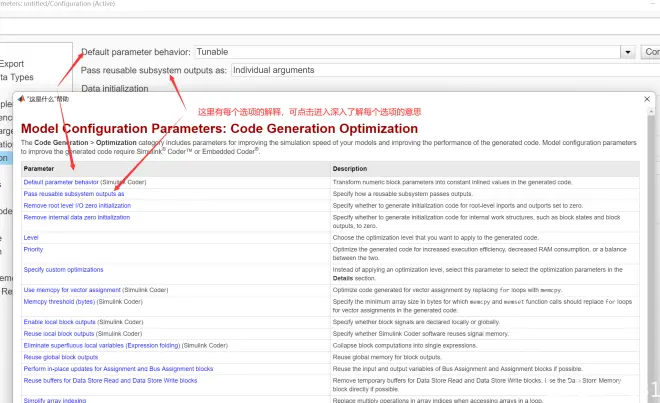This screenshot has width=660, height=403.
Task: Click the help page title heading
Action: 219,128
